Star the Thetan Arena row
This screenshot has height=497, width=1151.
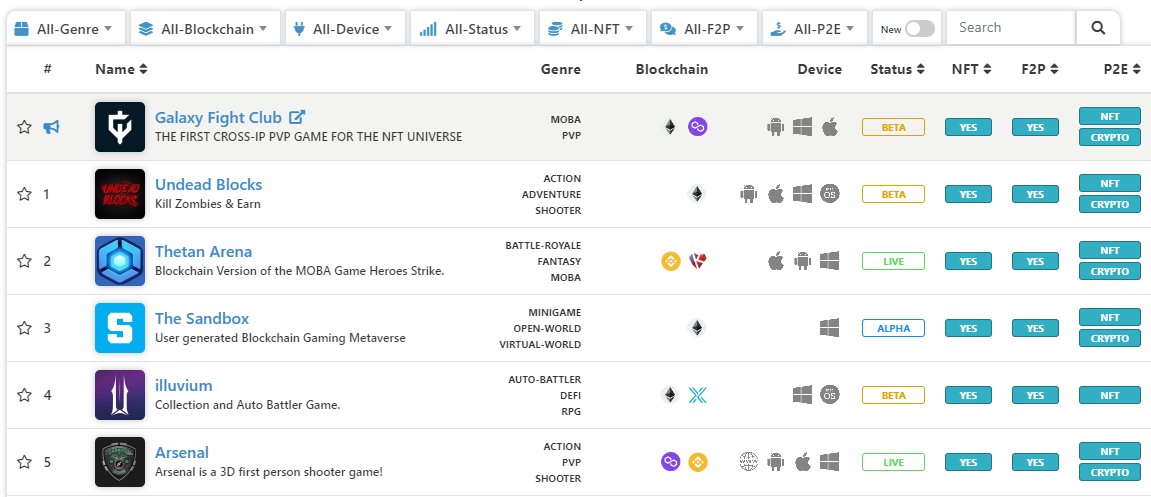(x=24, y=261)
